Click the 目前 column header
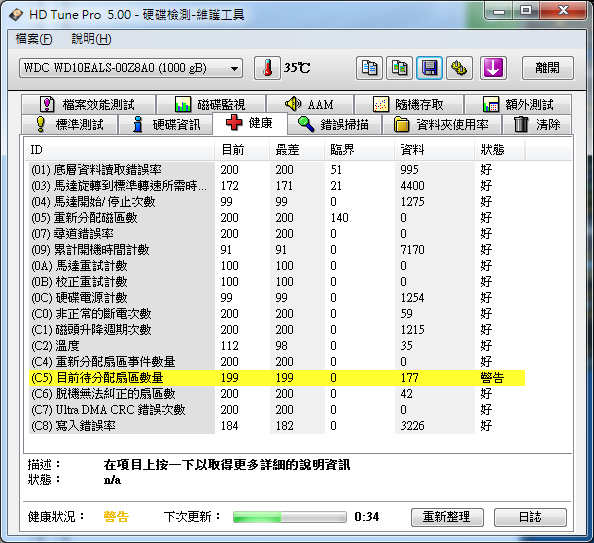Viewport: 594px width, 543px height. (242, 150)
